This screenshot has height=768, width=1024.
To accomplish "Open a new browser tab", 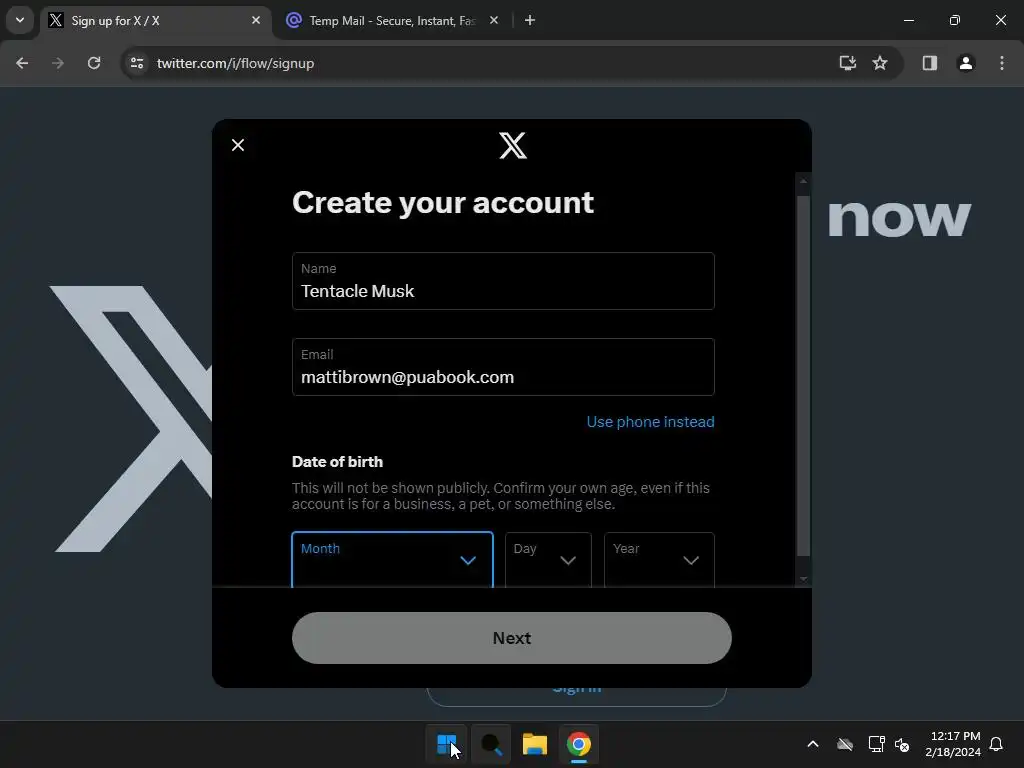I will (x=530, y=20).
